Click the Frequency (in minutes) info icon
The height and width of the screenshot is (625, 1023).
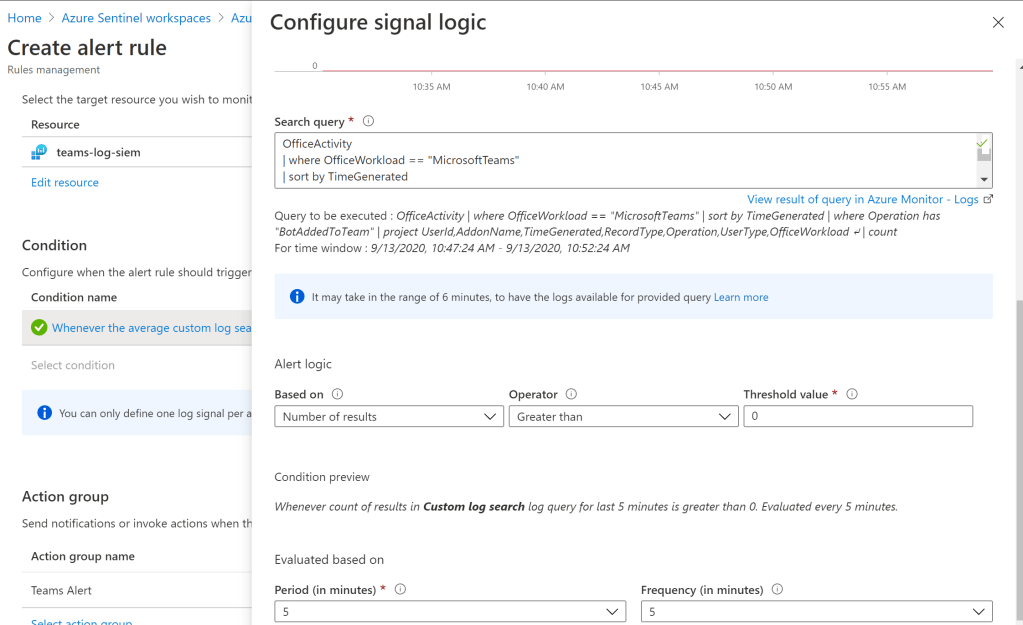[777, 589]
